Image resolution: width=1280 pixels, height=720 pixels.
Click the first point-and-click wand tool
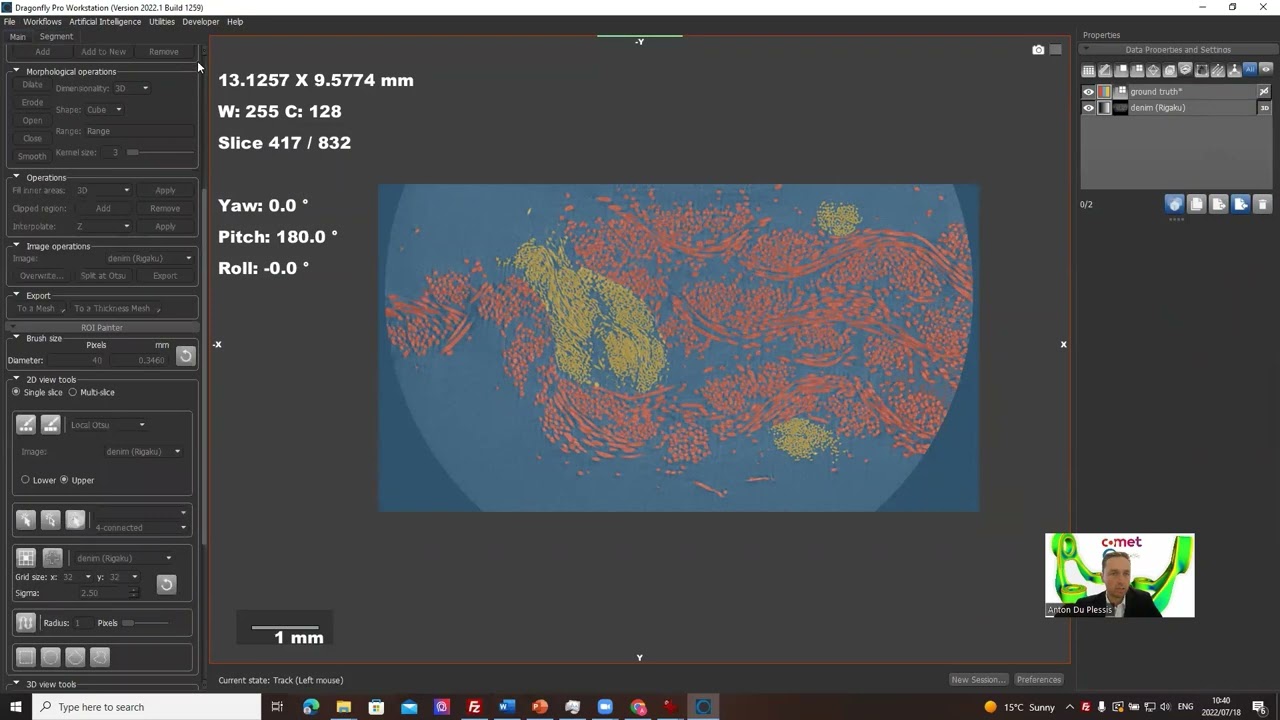pyautogui.click(x=26, y=520)
